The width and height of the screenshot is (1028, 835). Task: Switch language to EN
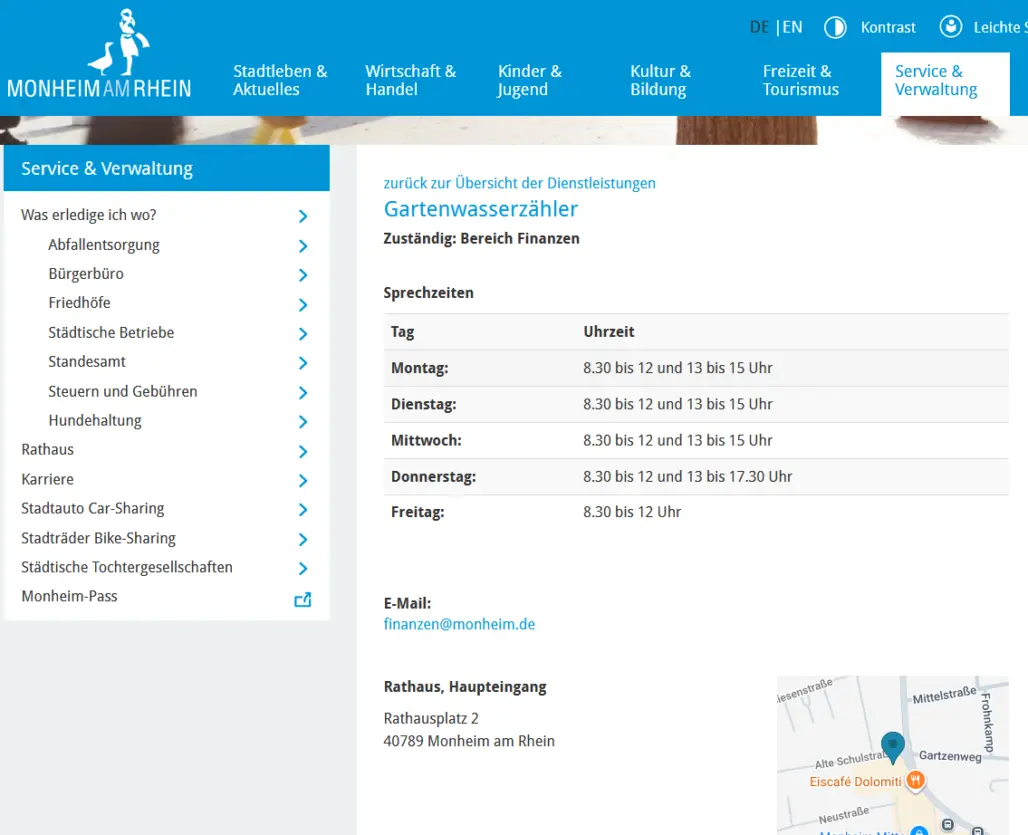click(x=792, y=27)
